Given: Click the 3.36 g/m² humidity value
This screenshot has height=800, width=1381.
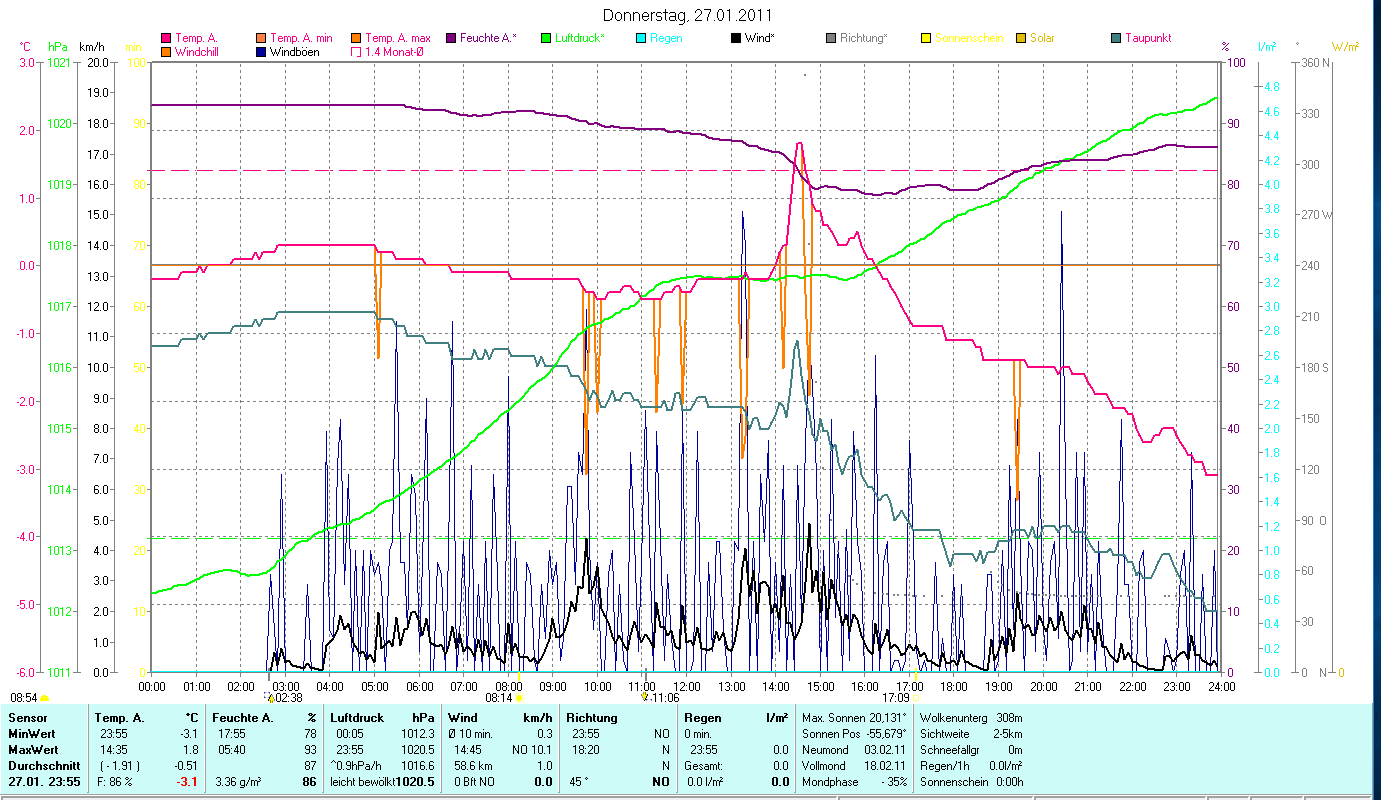Looking at the screenshot, I should (x=238, y=781).
